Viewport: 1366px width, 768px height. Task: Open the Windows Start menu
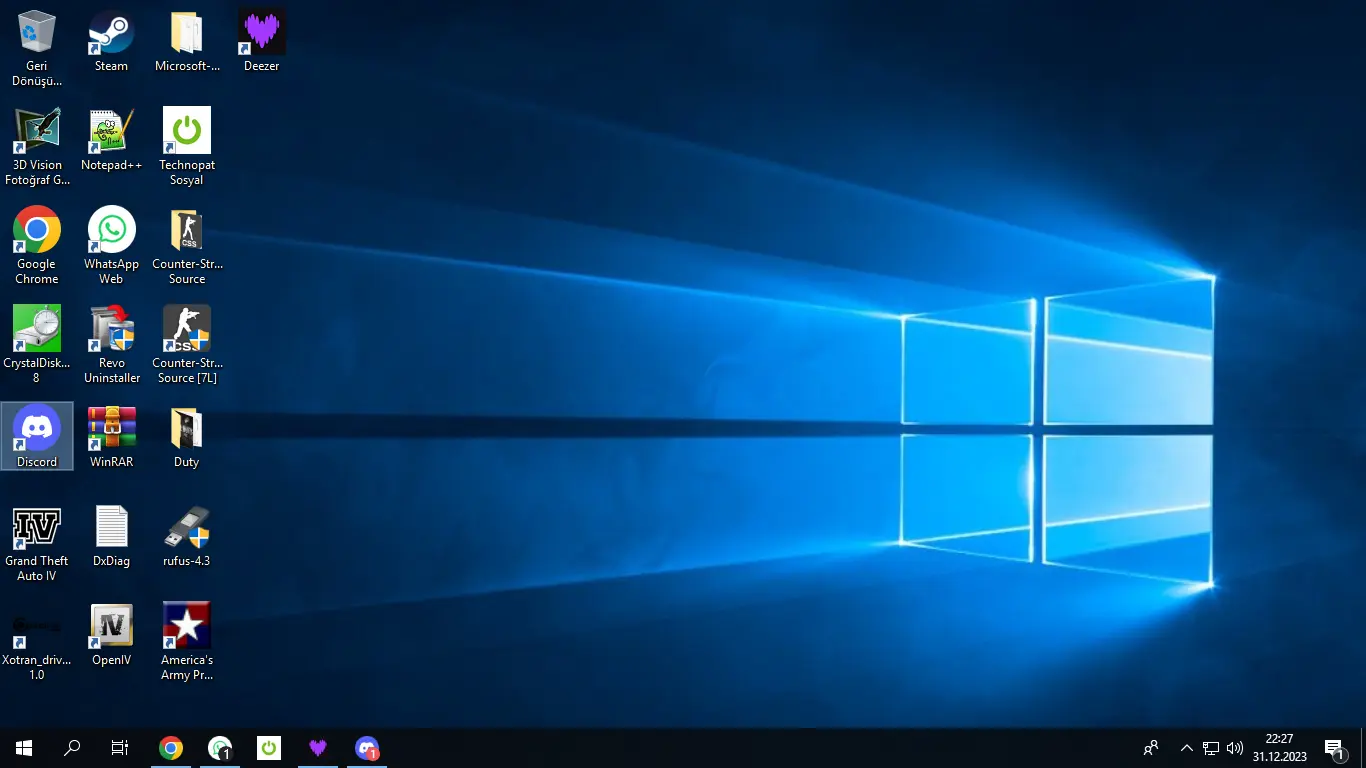coord(24,748)
